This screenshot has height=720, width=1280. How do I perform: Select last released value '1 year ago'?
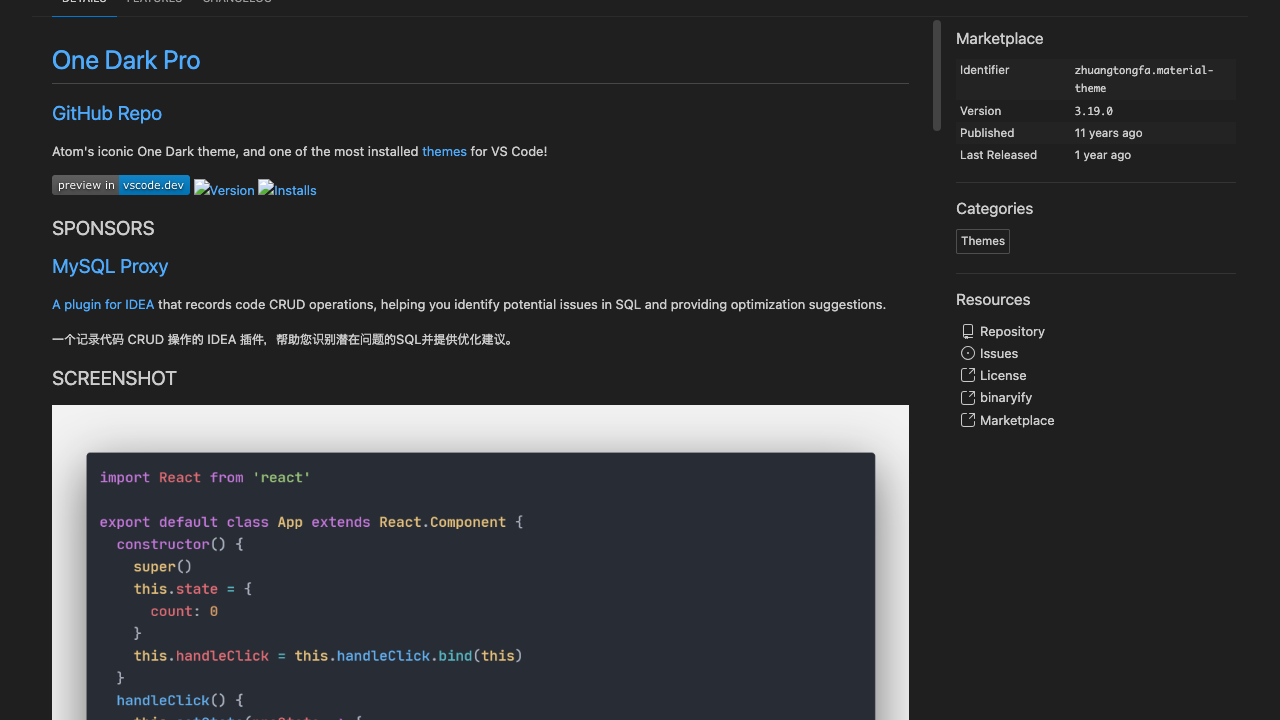(1103, 155)
